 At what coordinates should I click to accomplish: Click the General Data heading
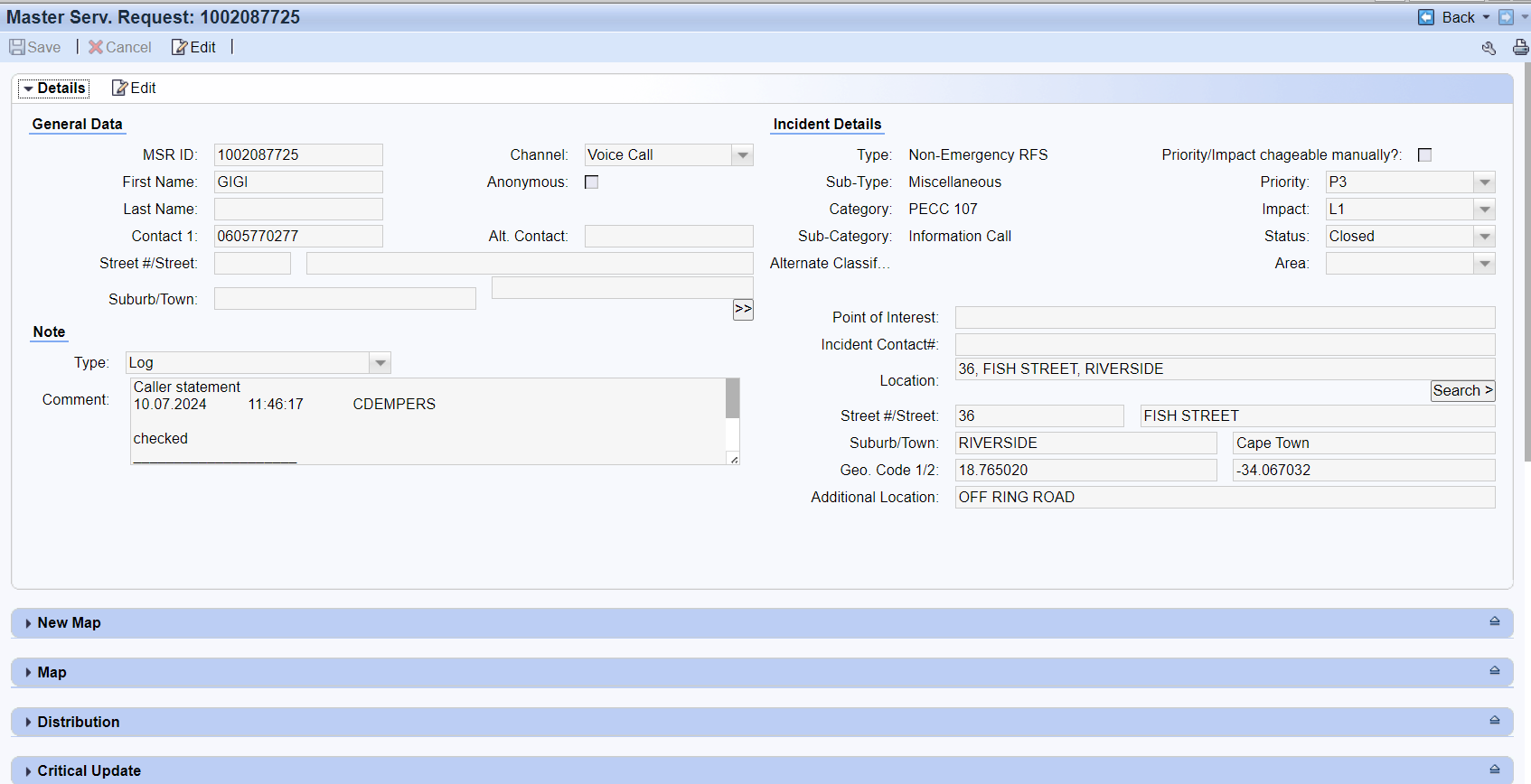point(77,125)
